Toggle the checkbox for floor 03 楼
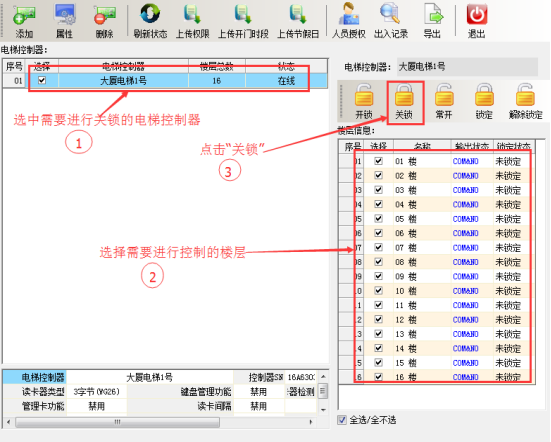This screenshot has width=551, height=442. click(x=378, y=190)
